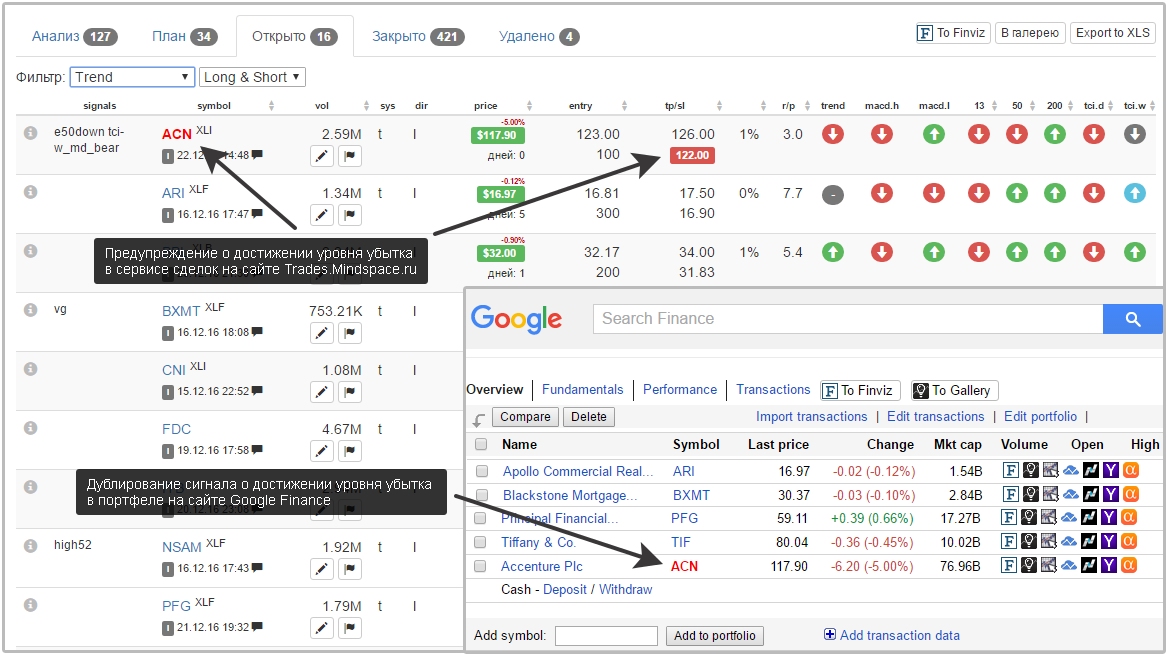The image size is (1167, 654).
Task: Sort table by the vol column arrows
Action: 366,106
